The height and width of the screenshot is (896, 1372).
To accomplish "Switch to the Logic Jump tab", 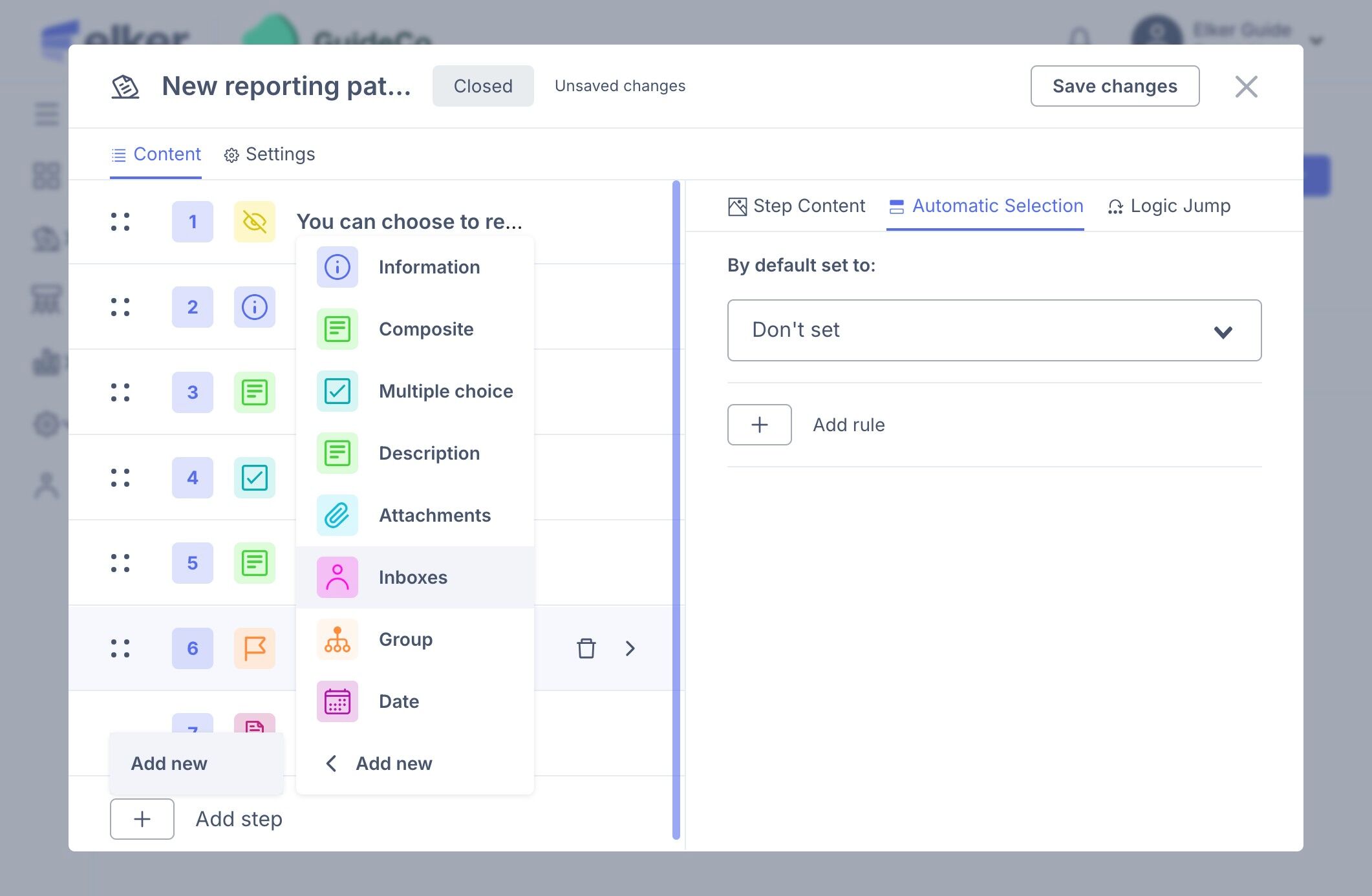I will [x=1169, y=206].
